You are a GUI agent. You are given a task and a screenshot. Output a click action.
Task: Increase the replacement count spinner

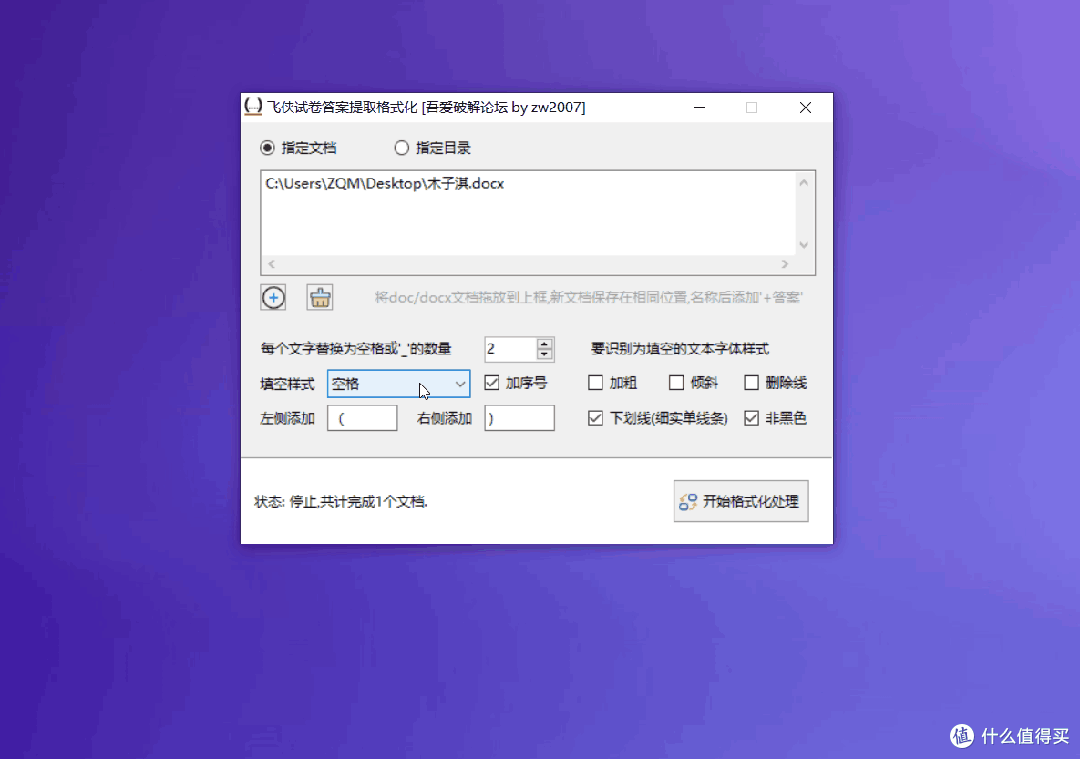click(x=544, y=344)
